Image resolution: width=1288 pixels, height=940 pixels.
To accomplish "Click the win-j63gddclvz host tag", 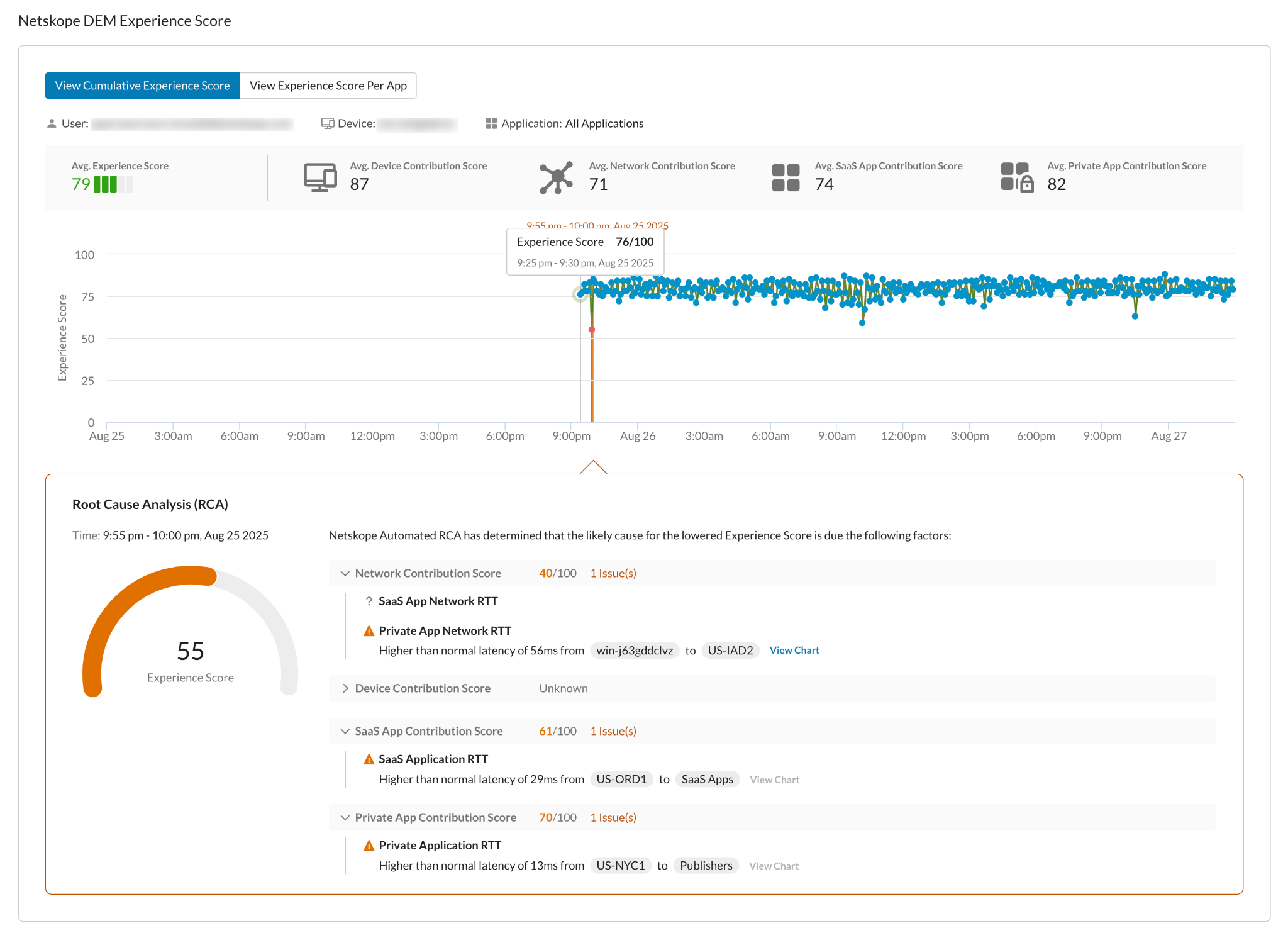I will (634, 651).
